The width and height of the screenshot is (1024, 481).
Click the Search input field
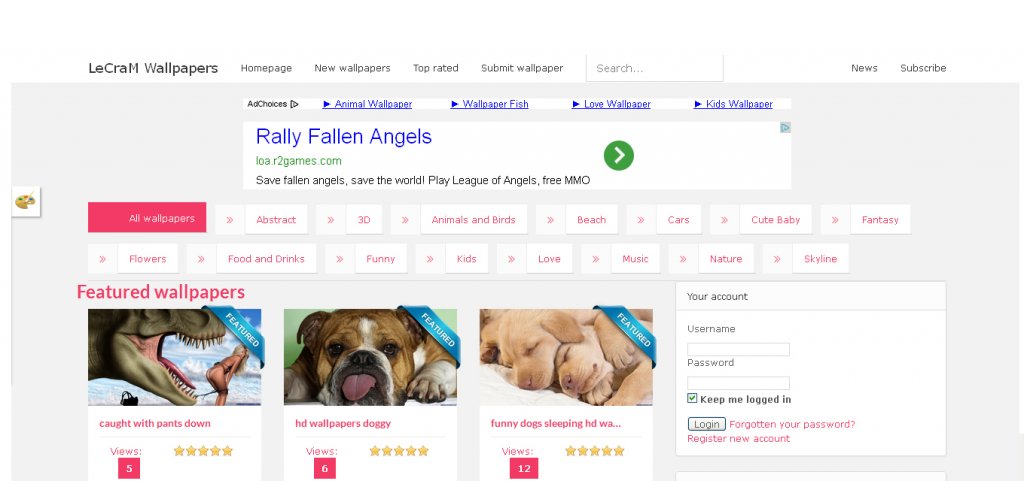click(654, 68)
